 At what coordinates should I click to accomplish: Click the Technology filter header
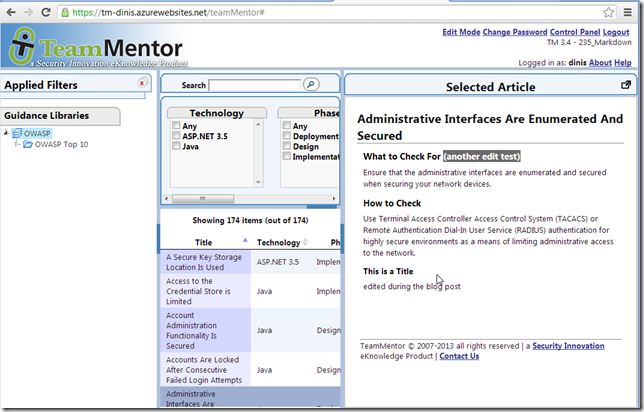click(x=216, y=113)
